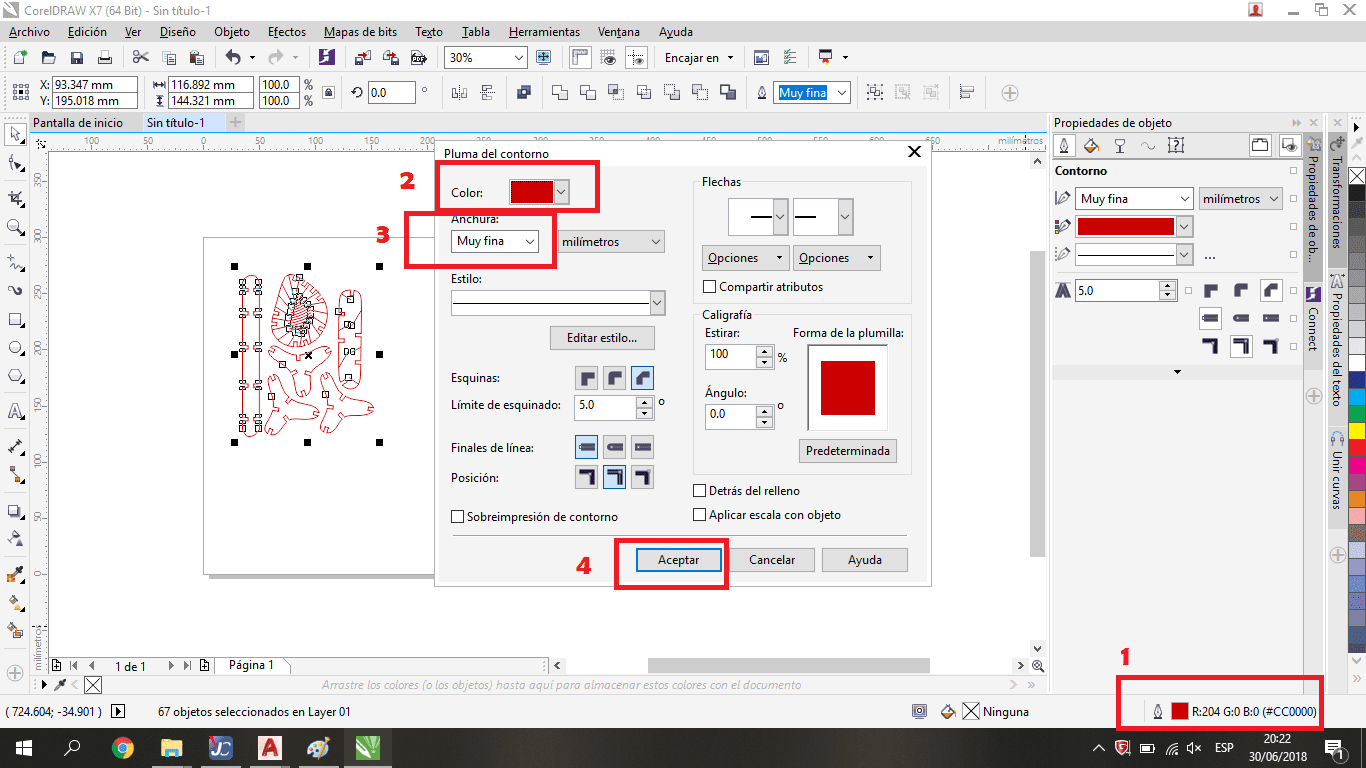Click the Import icon in toolbar
Viewport: 1366px width, 768px height.
(x=362, y=58)
